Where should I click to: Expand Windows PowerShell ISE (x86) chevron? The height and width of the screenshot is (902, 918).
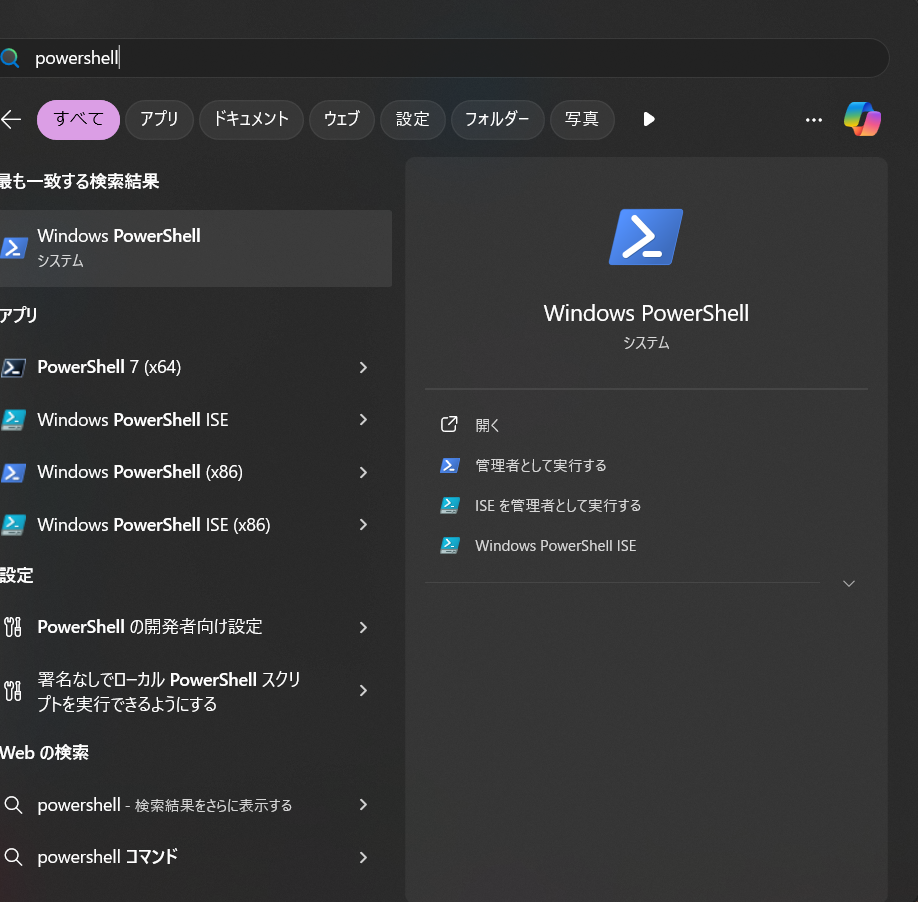point(363,524)
